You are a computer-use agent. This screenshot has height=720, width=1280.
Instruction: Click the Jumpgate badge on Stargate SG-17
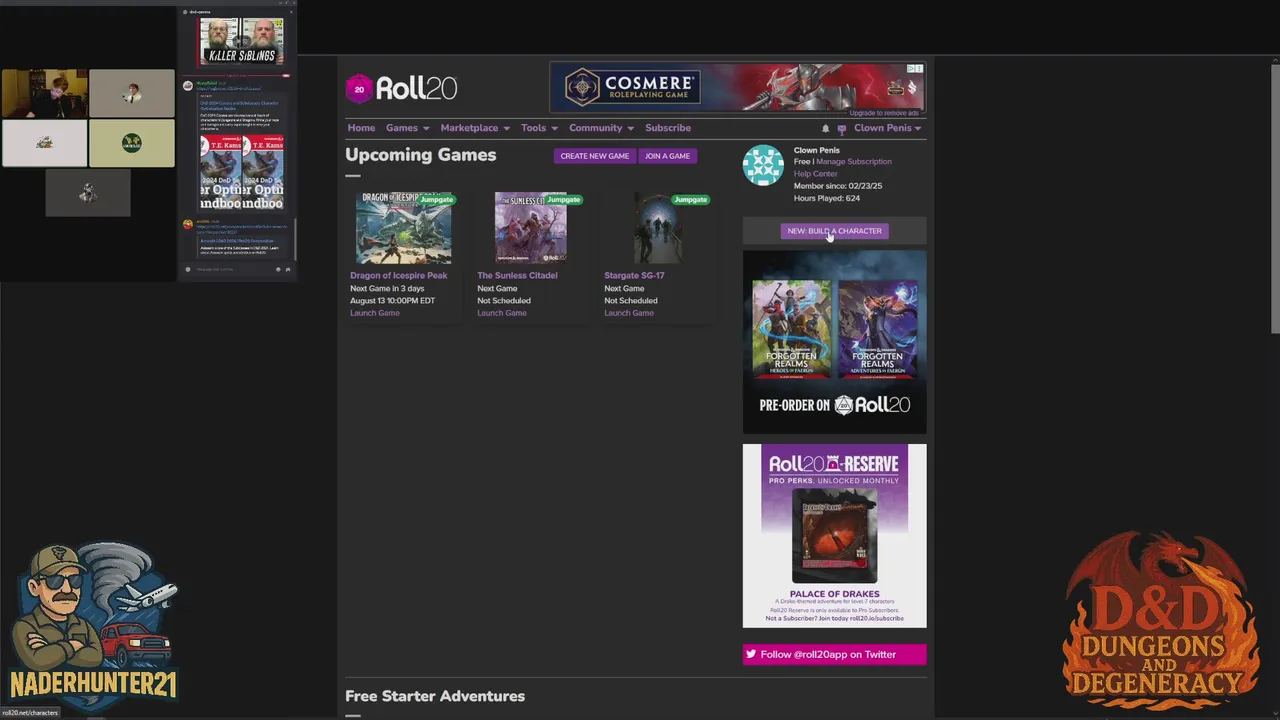pos(690,199)
